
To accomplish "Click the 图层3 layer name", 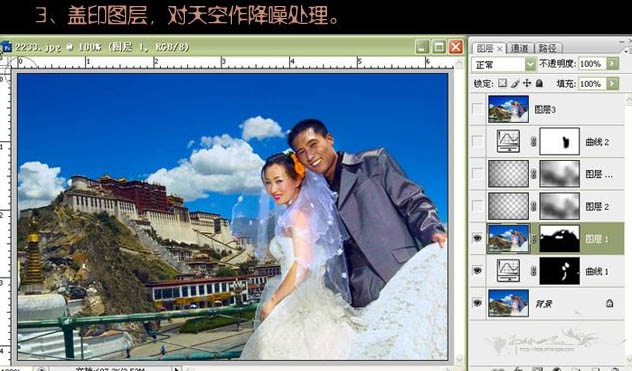I will [545, 109].
